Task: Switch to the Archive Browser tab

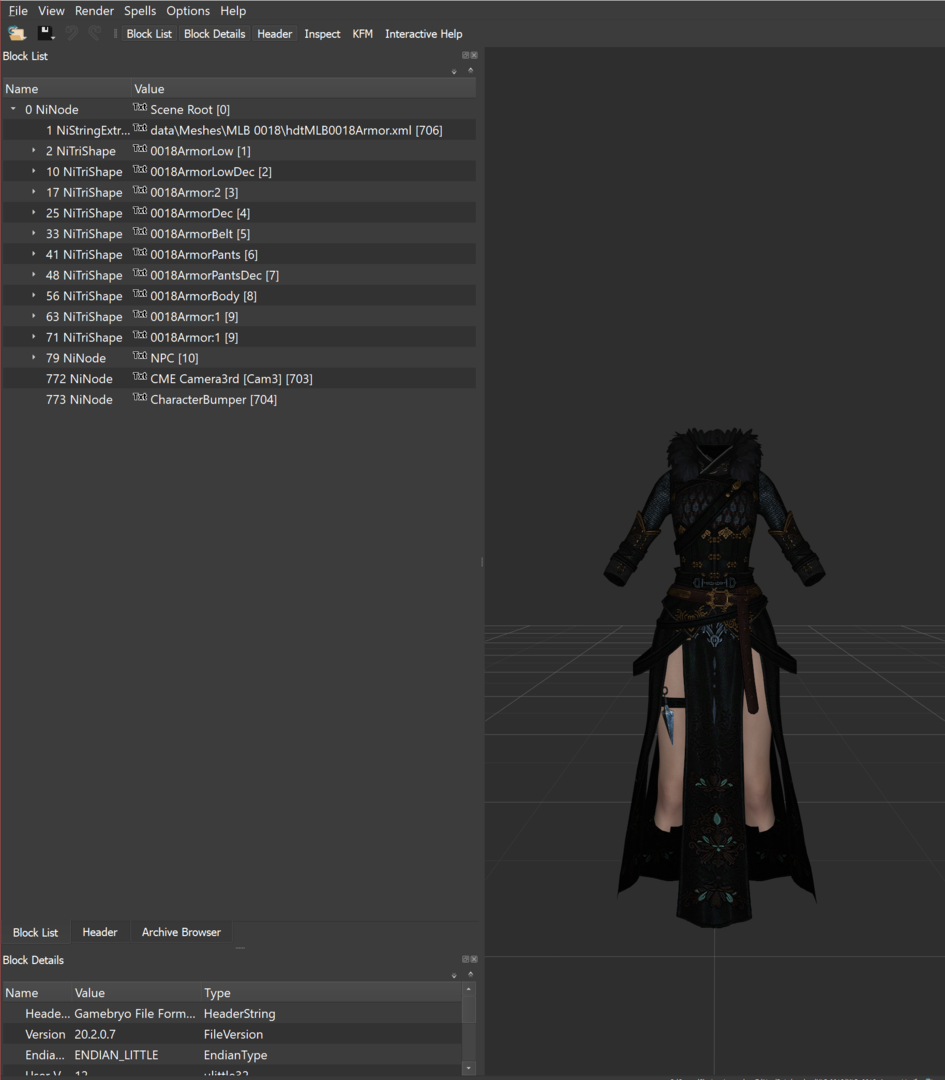Action: coord(181,932)
